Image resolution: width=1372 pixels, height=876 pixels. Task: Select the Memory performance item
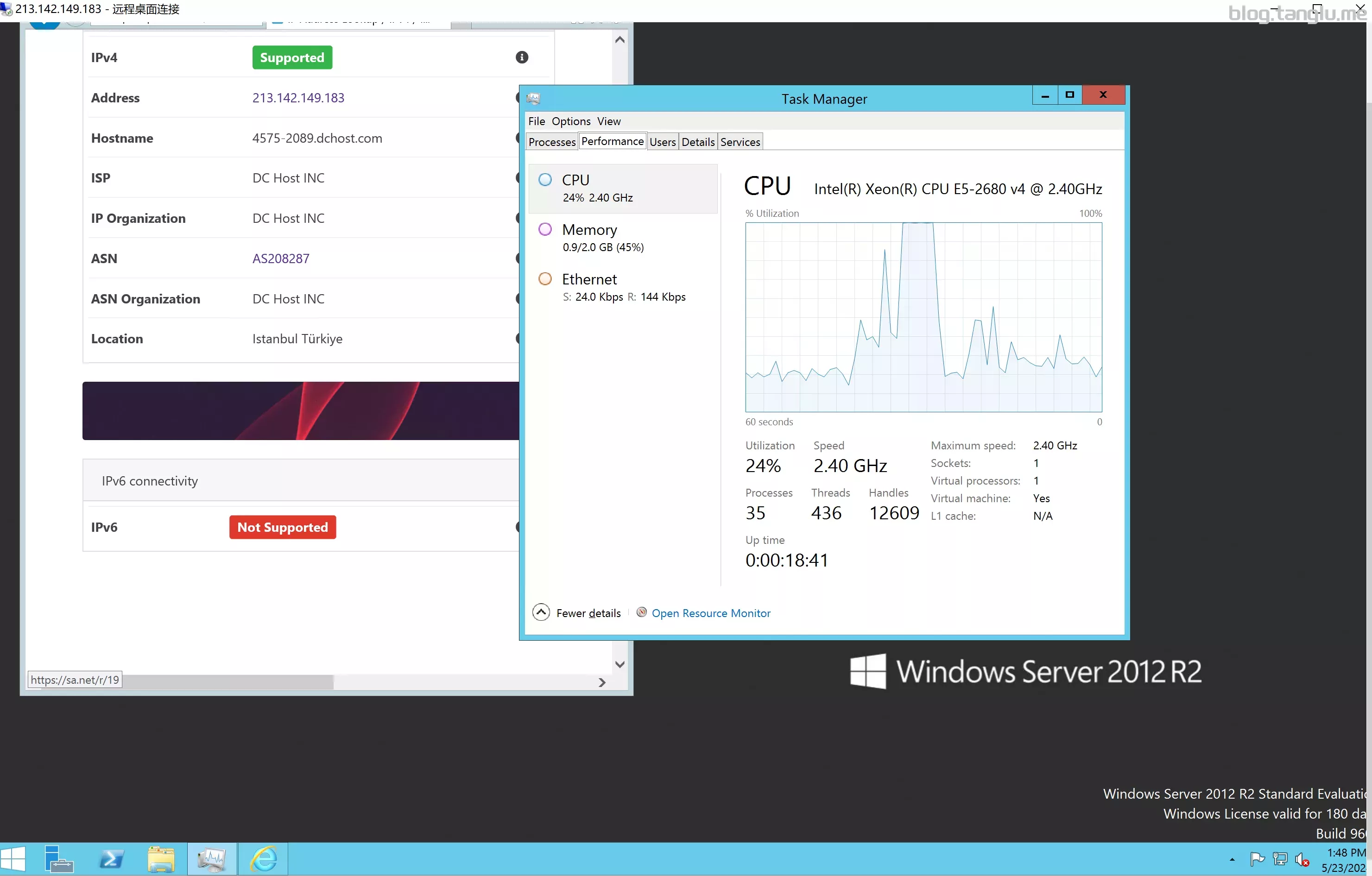[x=623, y=238]
